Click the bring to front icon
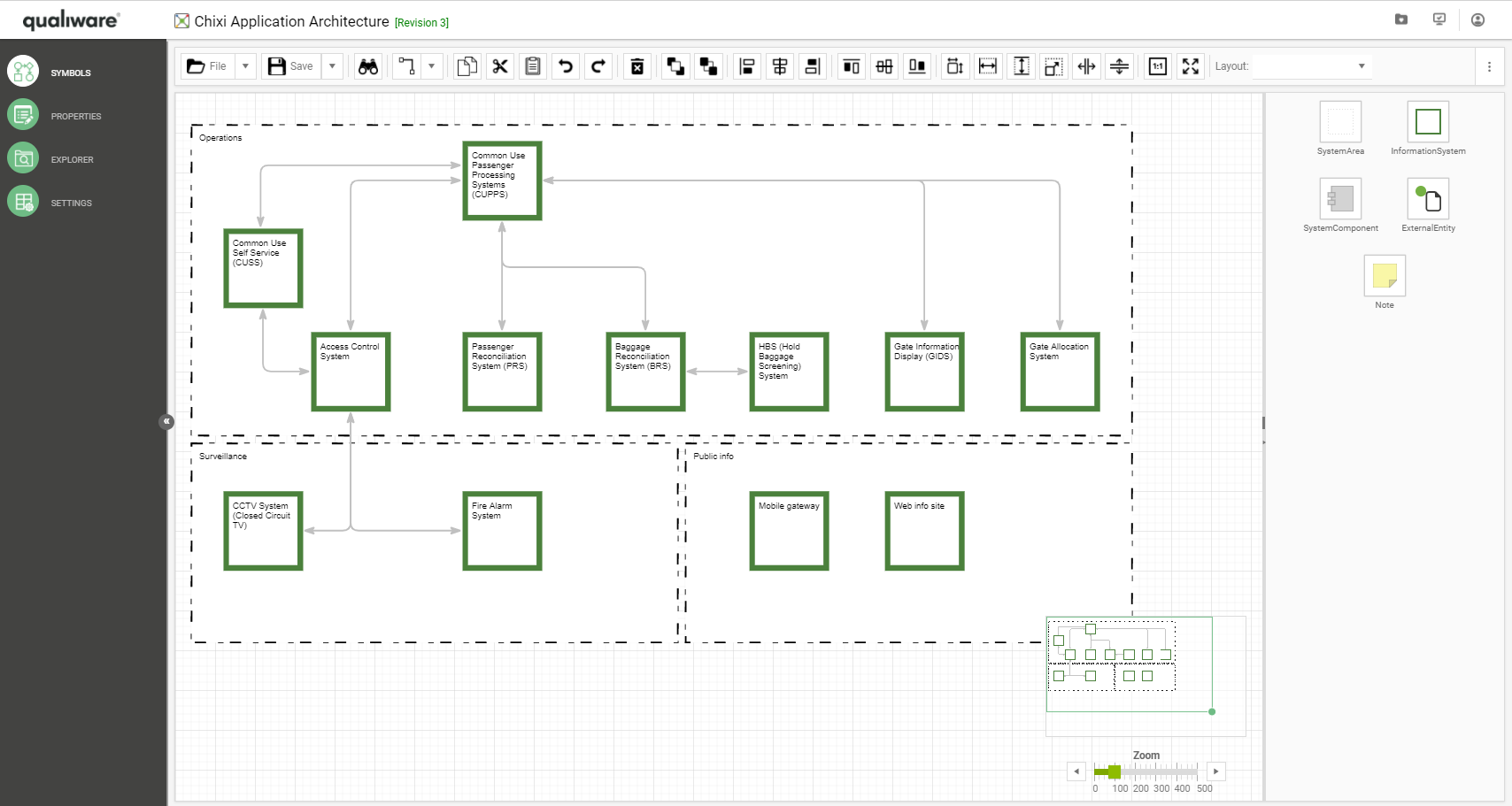 [x=675, y=66]
